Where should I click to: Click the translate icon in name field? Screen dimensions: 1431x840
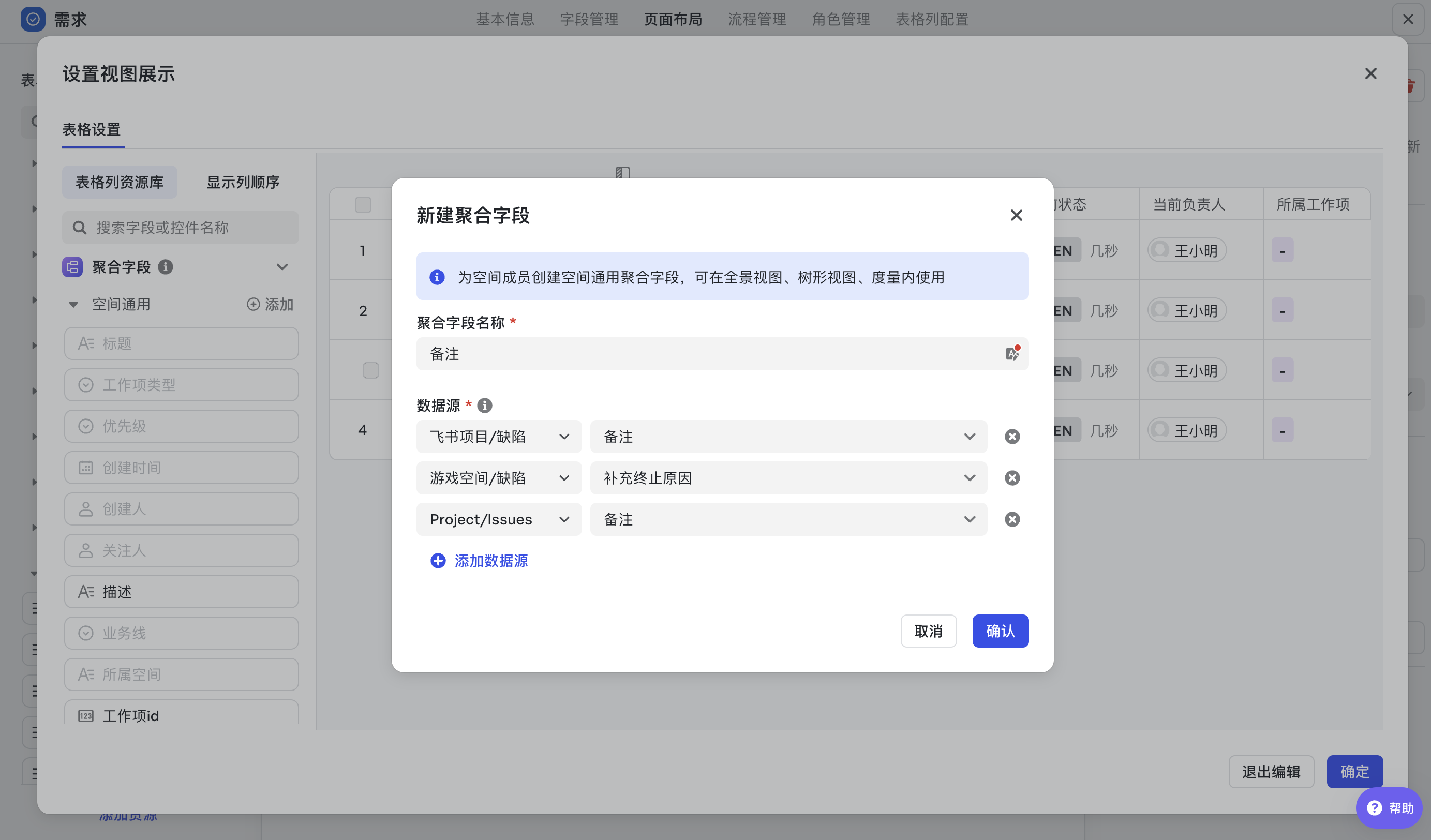[x=1012, y=354]
